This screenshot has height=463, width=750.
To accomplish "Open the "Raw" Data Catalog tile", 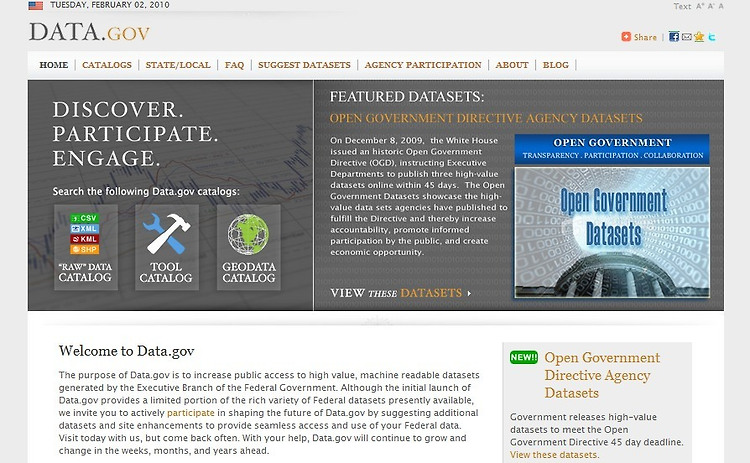I will click(x=86, y=247).
